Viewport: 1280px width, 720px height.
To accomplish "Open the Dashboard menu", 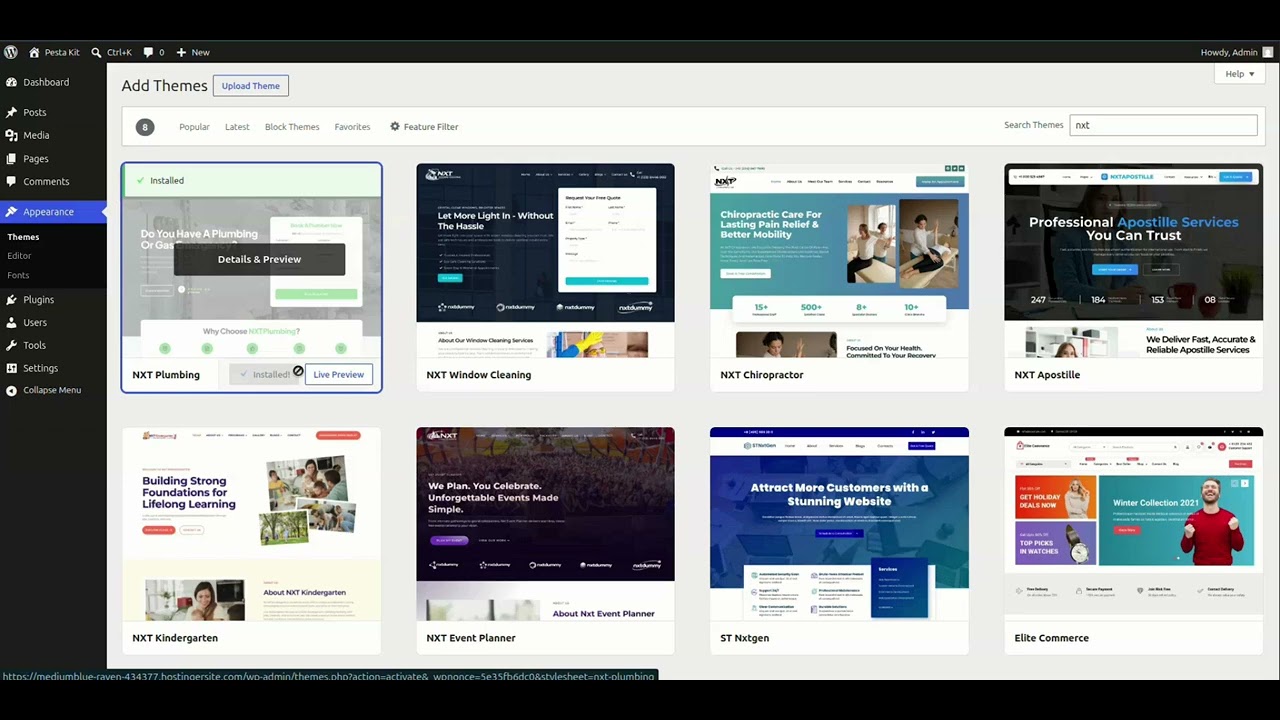I will coord(46,82).
